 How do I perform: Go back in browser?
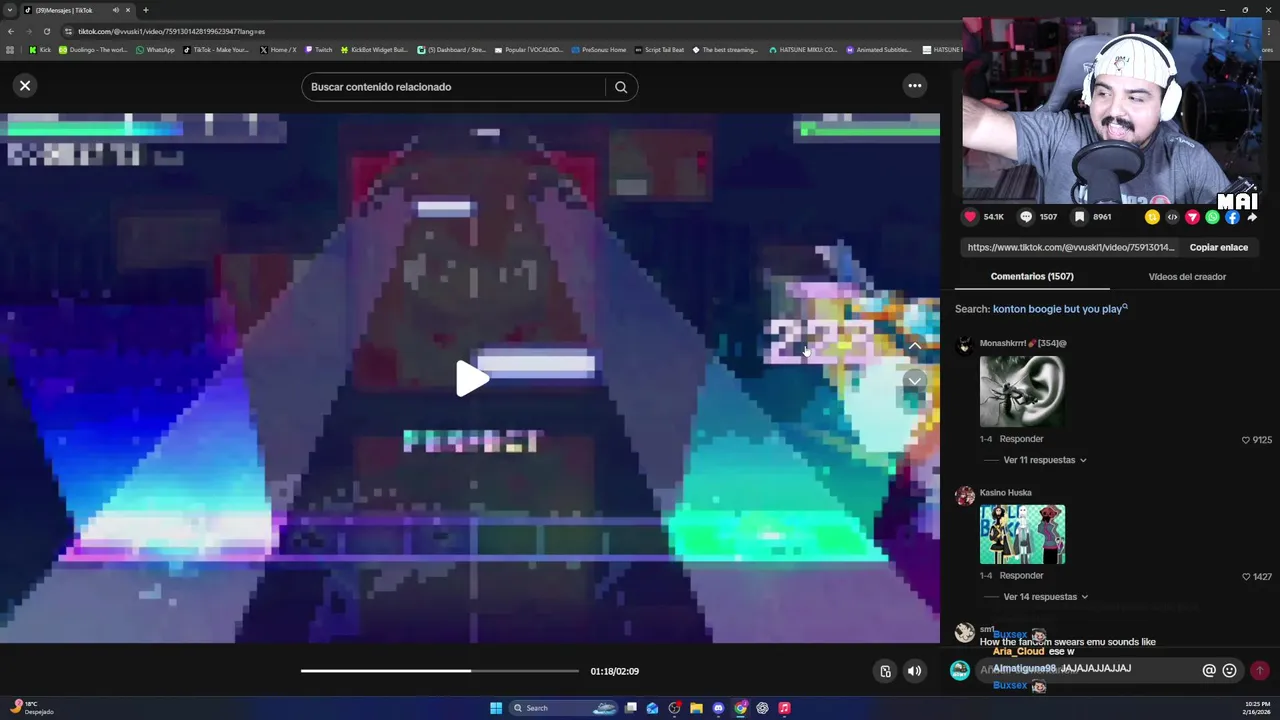pos(11,31)
